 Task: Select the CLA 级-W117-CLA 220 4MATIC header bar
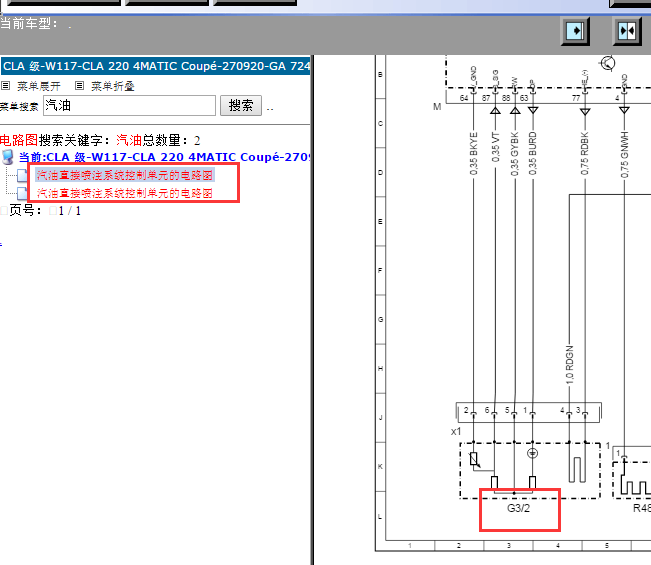[155, 66]
